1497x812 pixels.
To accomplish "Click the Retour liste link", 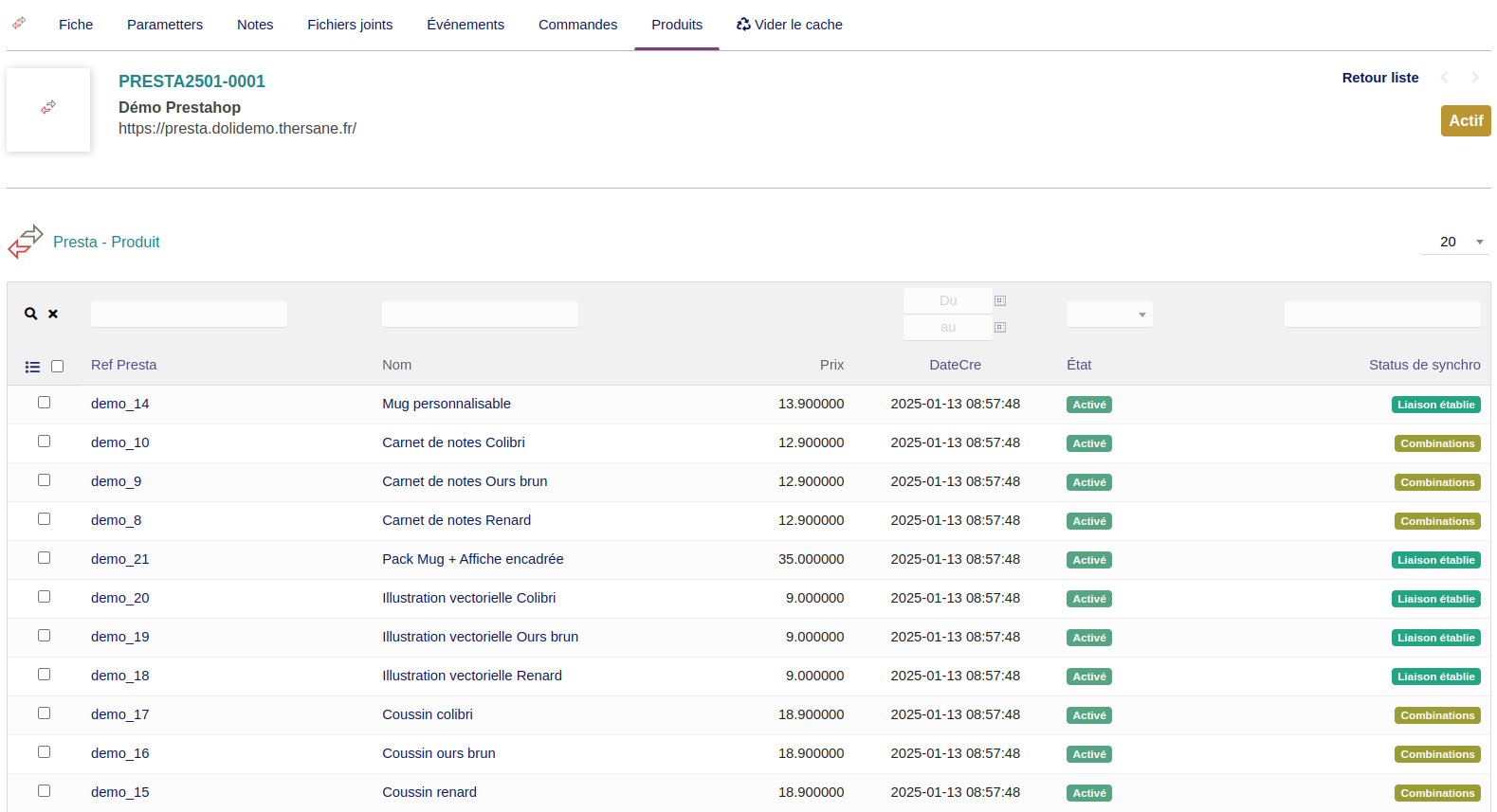I will click(x=1379, y=78).
